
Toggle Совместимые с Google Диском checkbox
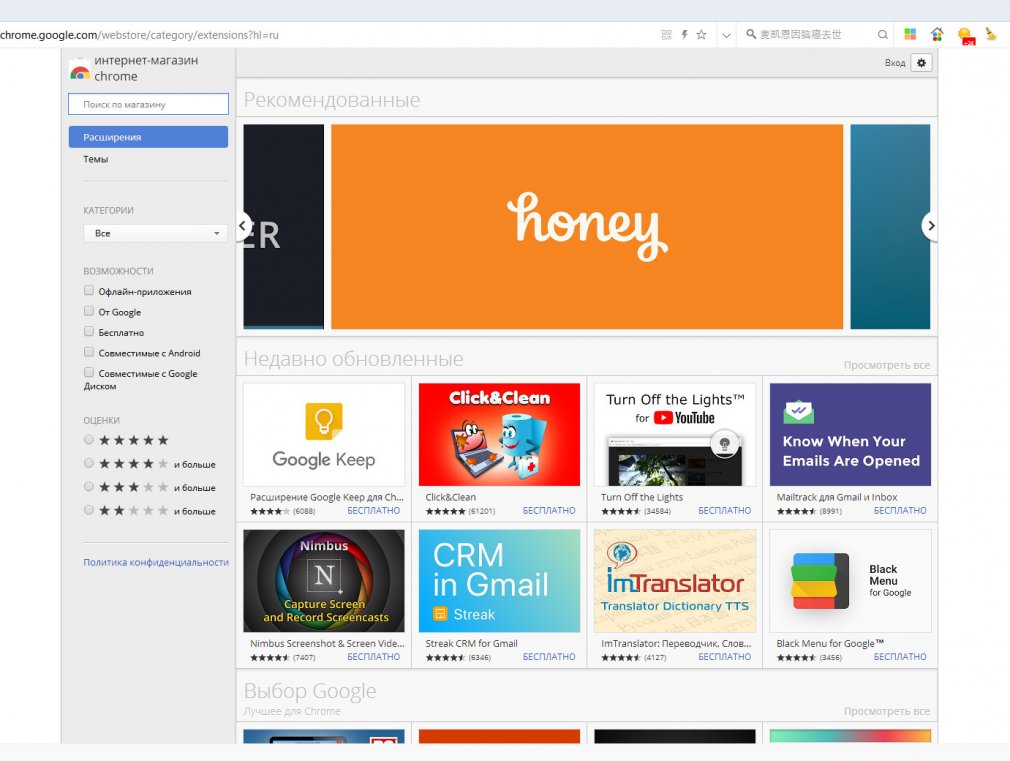tap(89, 372)
